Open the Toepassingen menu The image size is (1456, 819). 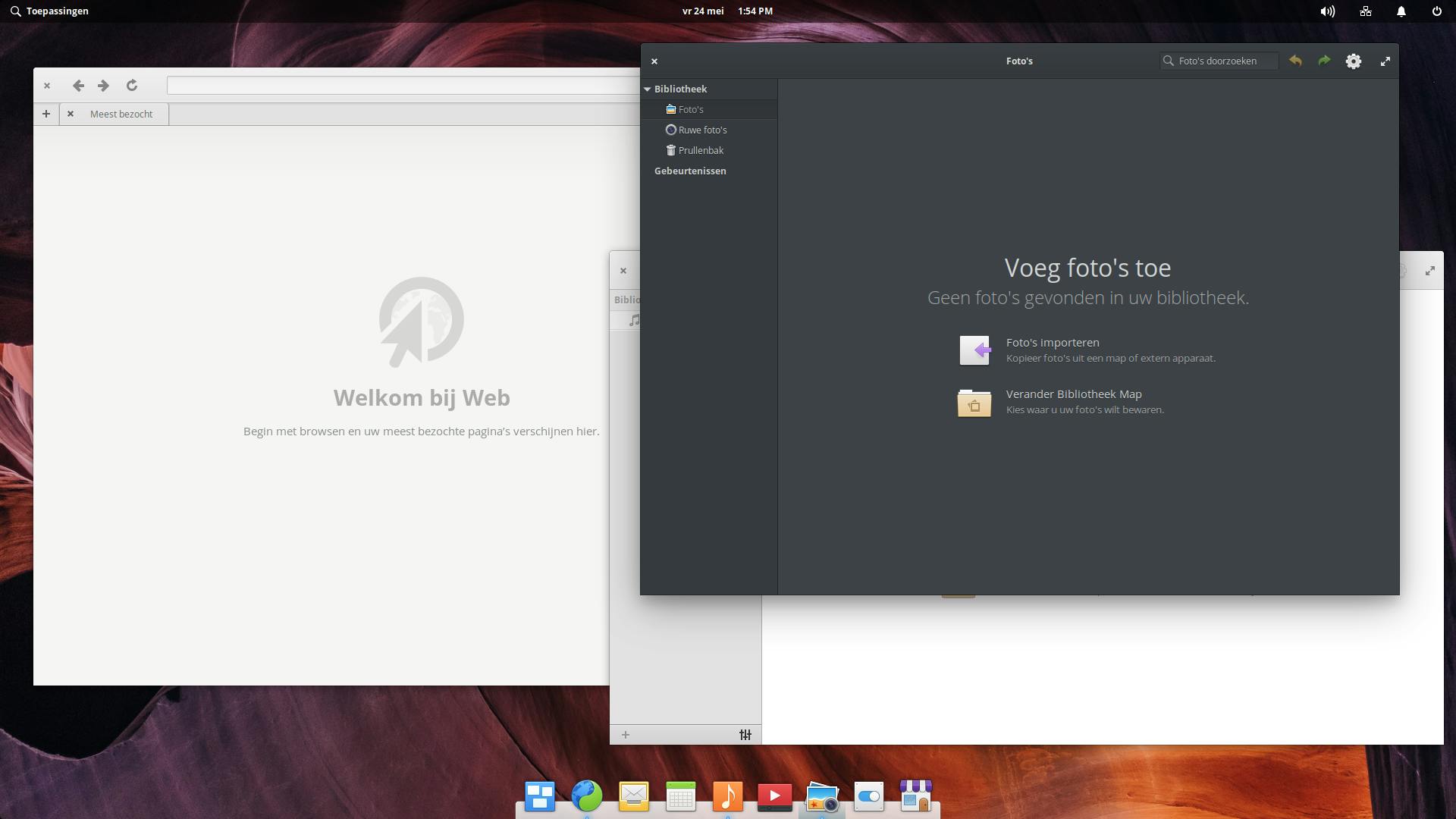tap(49, 11)
